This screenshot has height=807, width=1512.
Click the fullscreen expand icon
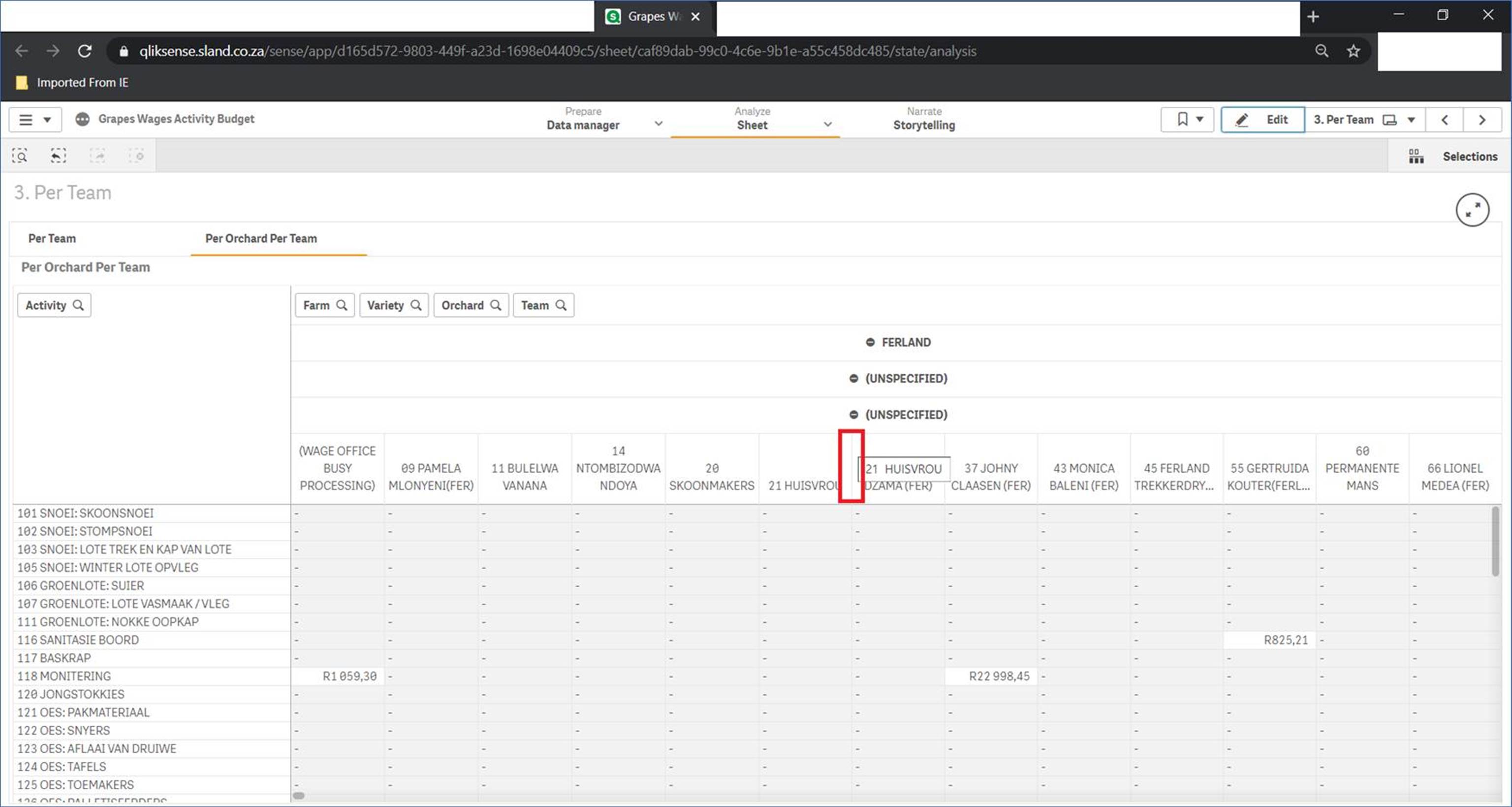pos(1472,210)
